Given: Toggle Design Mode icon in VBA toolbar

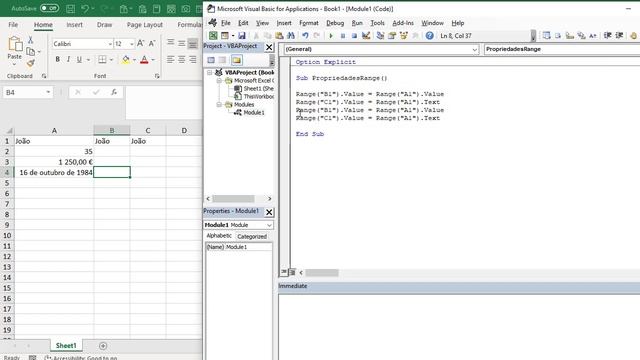Looking at the screenshot, I should coord(366,36).
